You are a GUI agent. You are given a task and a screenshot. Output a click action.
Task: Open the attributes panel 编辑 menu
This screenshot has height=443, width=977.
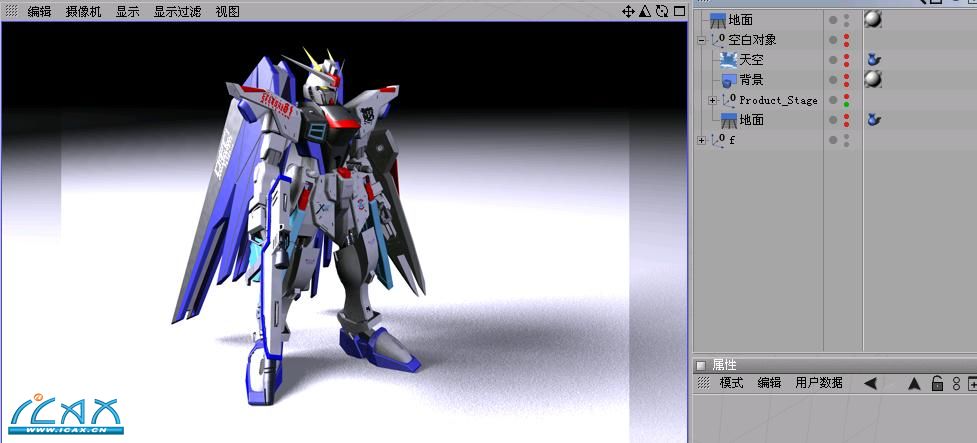(770, 383)
